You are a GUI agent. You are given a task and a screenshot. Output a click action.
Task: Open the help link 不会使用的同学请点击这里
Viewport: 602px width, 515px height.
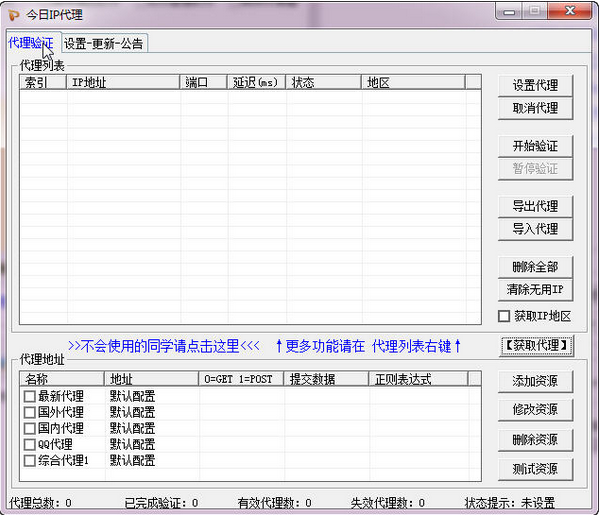click(x=163, y=346)
